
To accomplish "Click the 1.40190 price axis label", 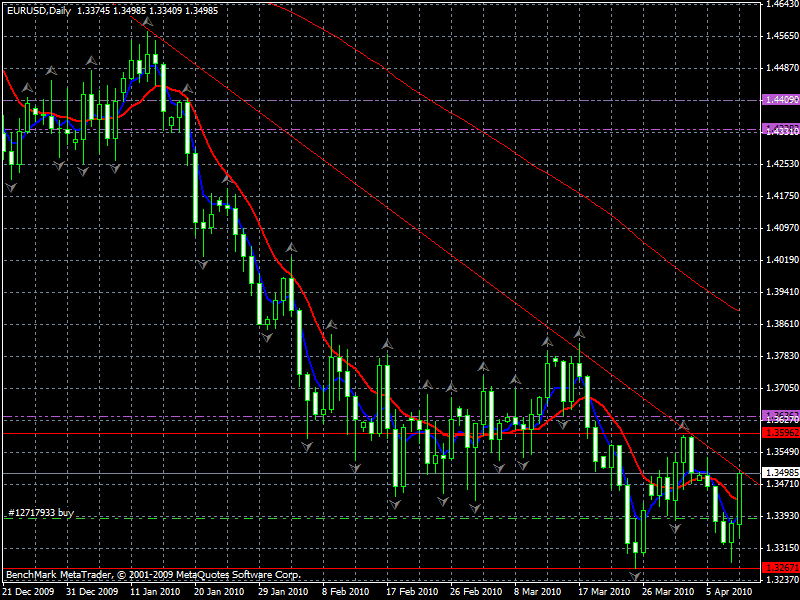I will 782,260.
